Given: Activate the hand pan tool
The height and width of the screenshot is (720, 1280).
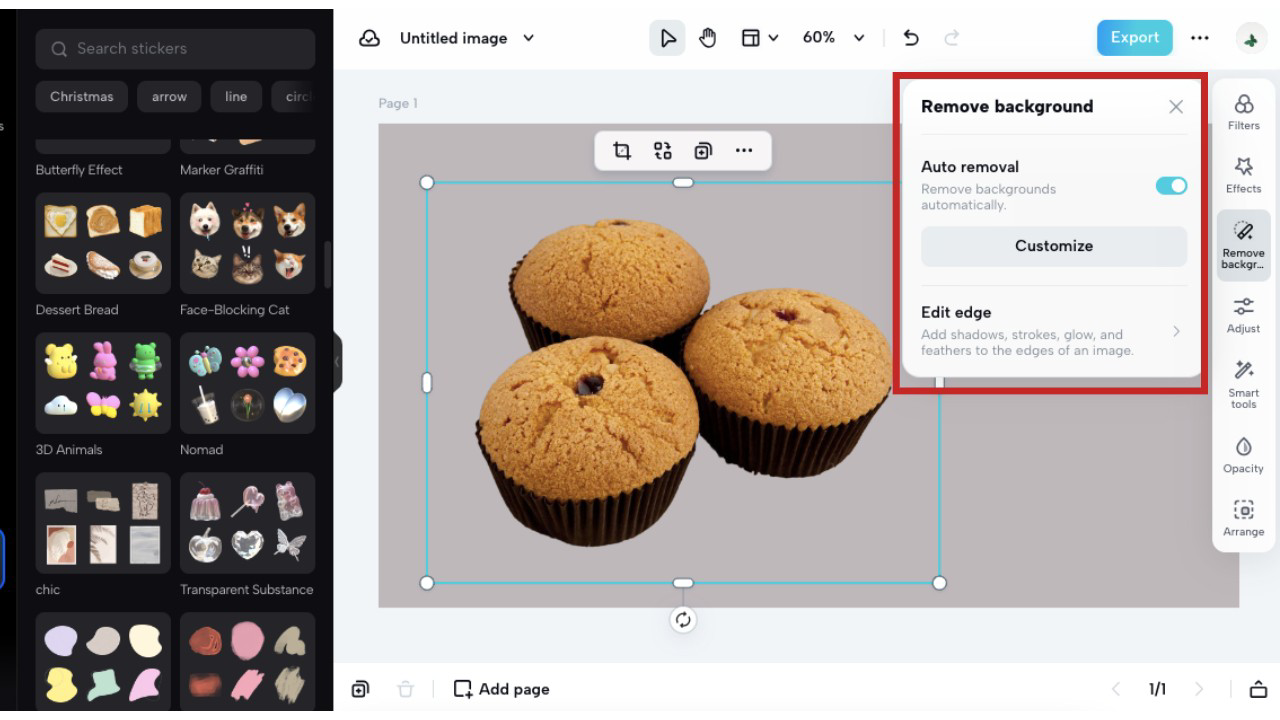Looking at the screenshot, I should coord(708,38).
